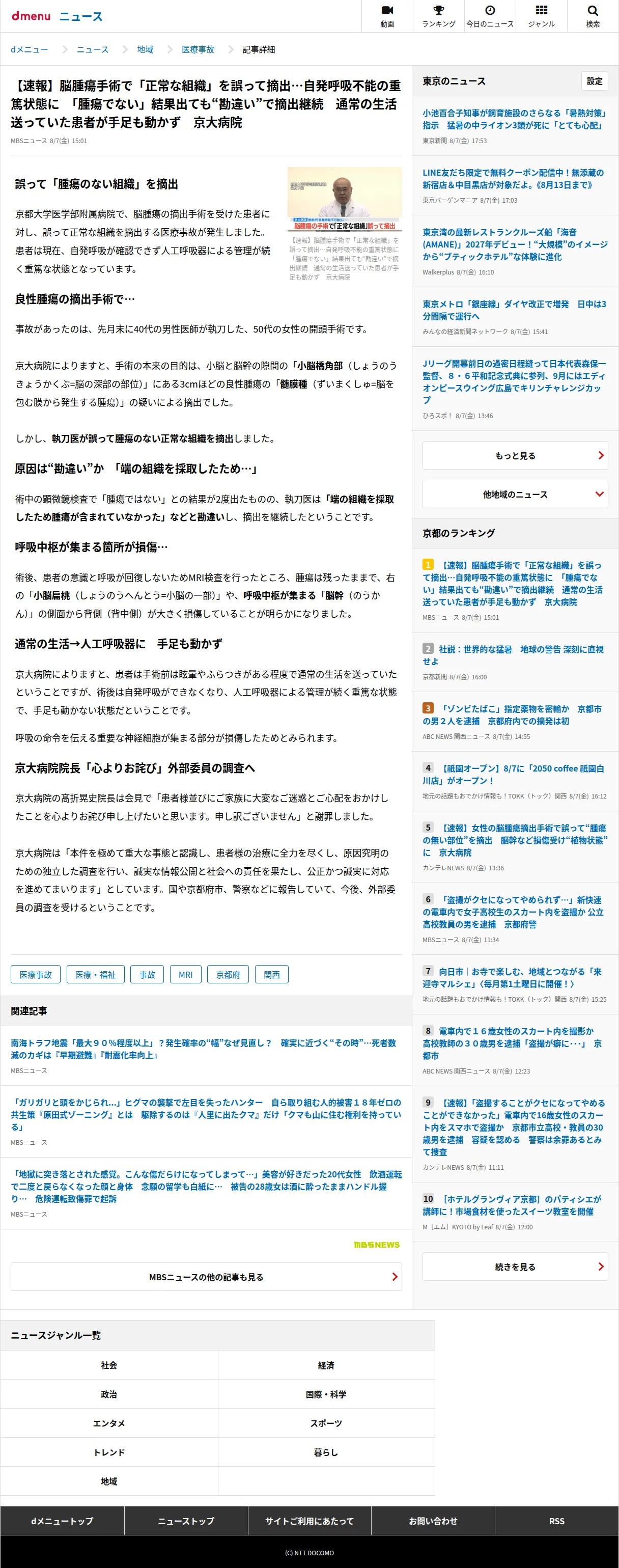Open the 社会 genre category
The height and width of the screenshot is (1568, 619).
pyautogui.click(x=109, y=1365)
